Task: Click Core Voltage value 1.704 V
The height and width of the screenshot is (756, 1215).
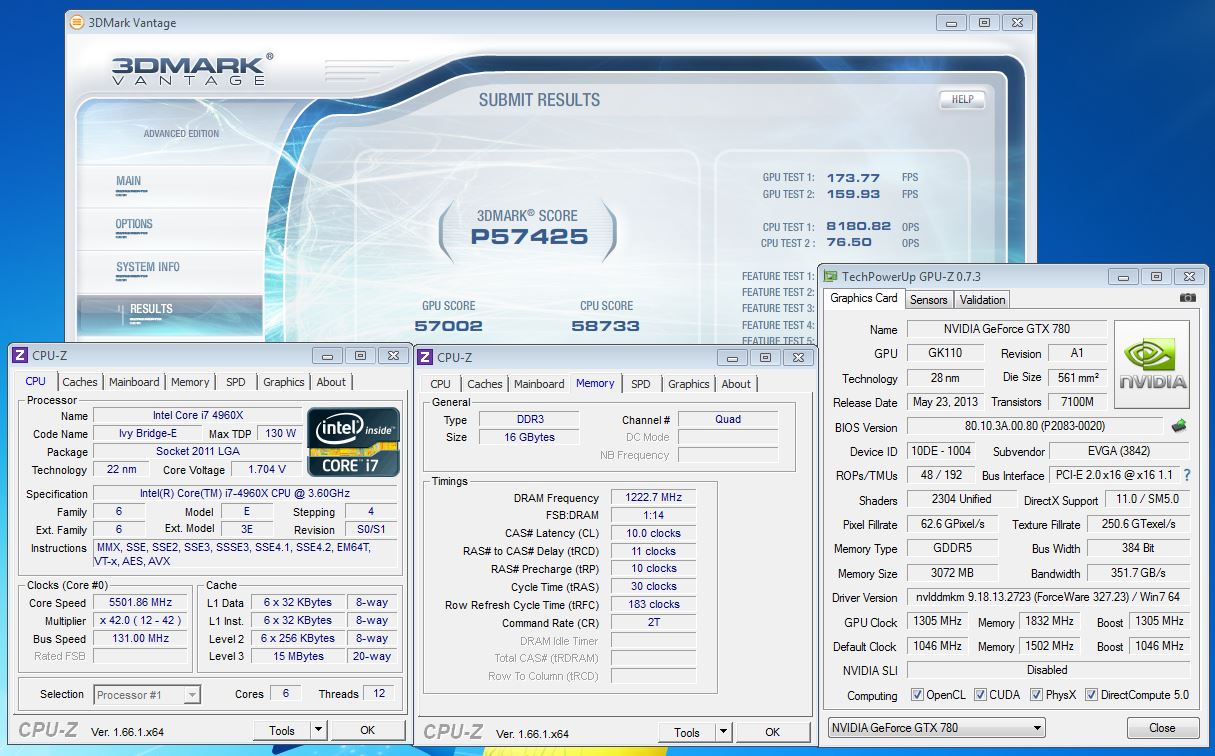Action: click(x=266, y=470)
